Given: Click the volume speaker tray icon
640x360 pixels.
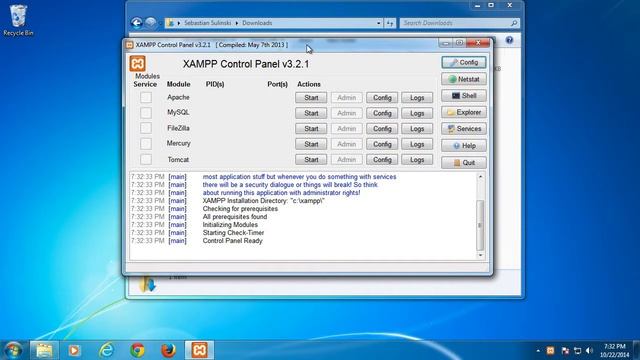Looking at the screenshot, I should (x=589, y=351).
